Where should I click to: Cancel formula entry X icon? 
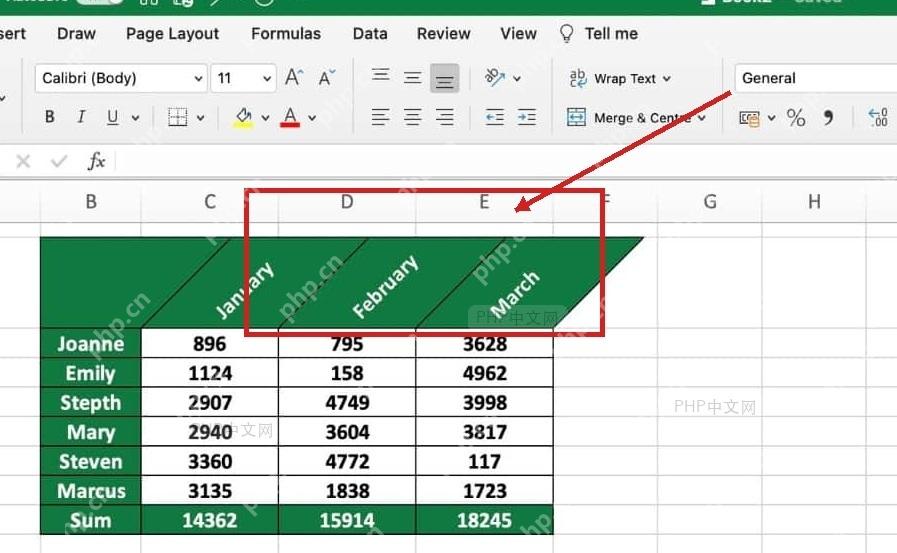23,161
